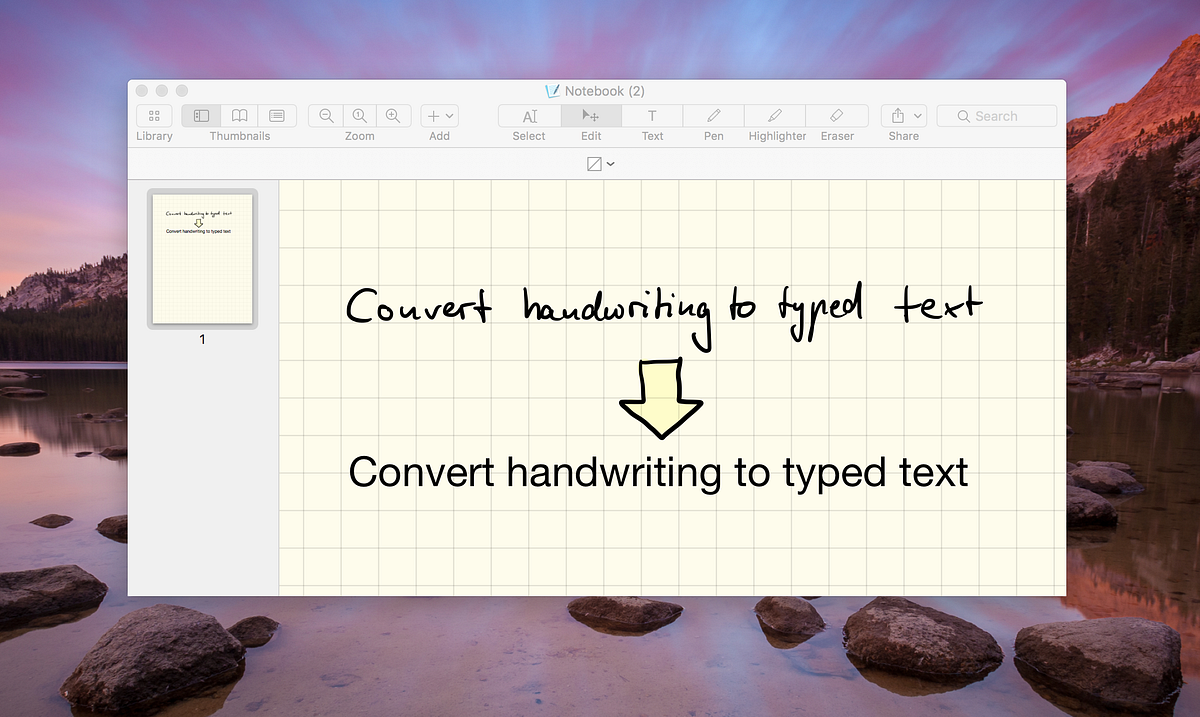Image resolution: width=1200 pixels, height=717 pixels.
Task: Activate the Select tool
Action: coord(530,115)
